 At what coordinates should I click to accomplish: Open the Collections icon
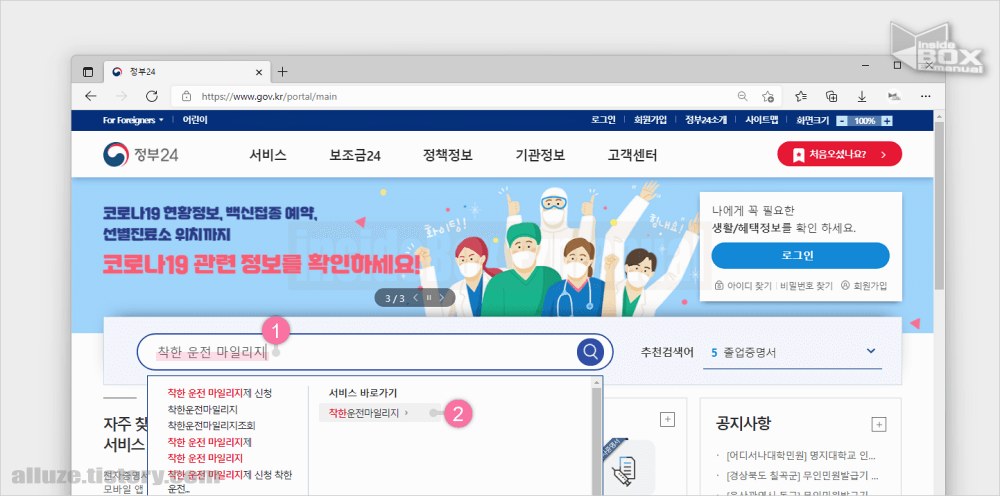click(x=832, y=96)
